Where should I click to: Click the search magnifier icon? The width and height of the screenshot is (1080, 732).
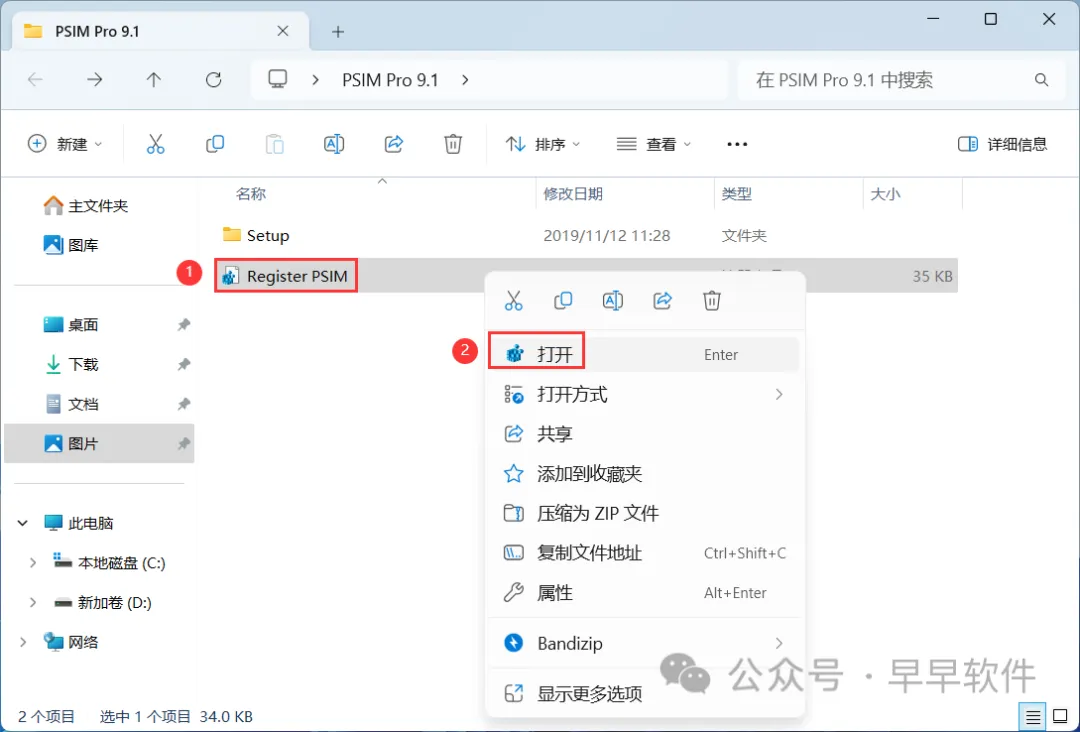click(x=1041, y=80)
